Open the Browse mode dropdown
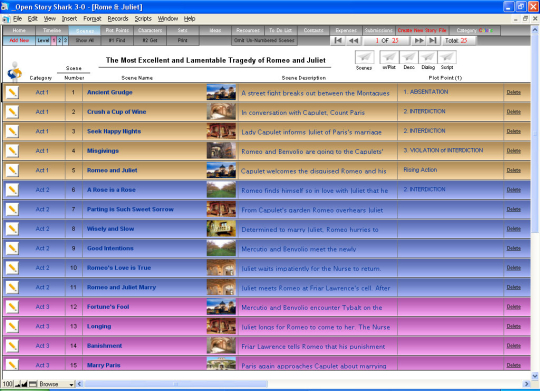 click(56, 384)
